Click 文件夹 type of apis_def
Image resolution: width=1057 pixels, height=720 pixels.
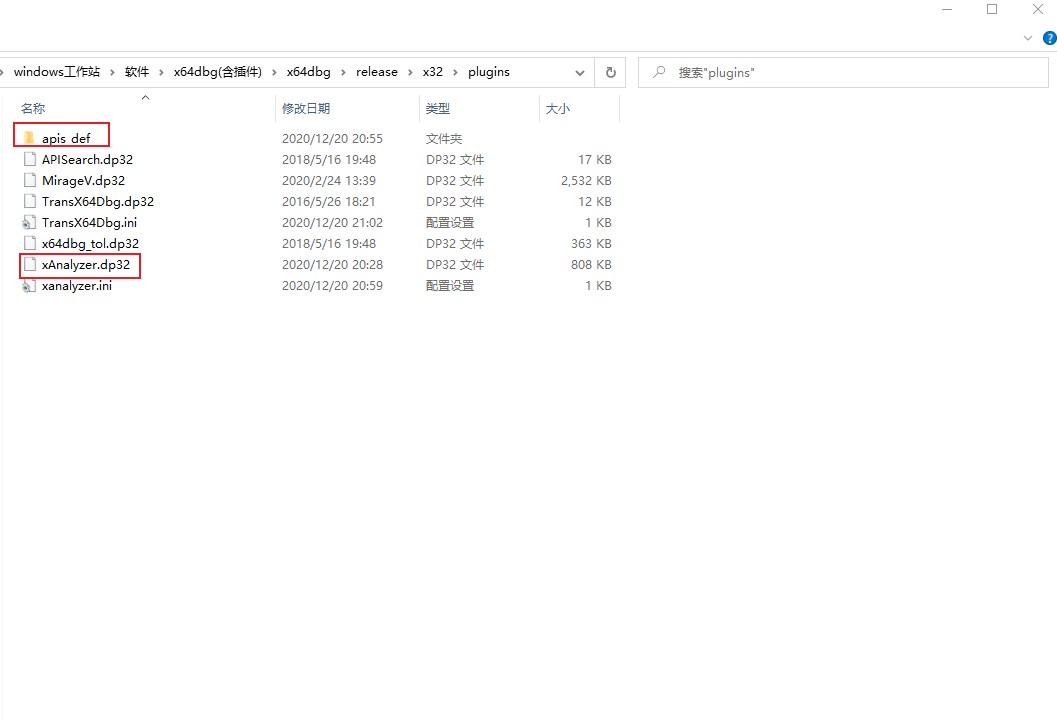pos(444,138)
